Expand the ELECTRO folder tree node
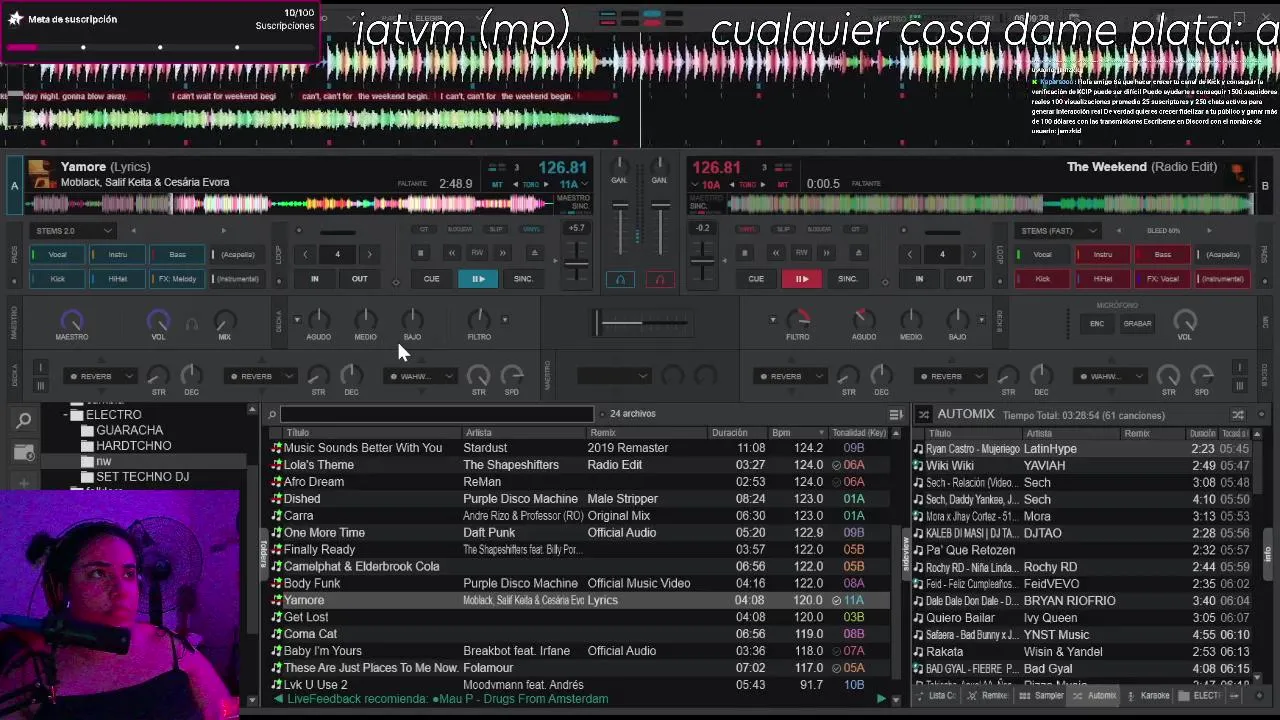 pyautogui.click(x=66, y=415)
